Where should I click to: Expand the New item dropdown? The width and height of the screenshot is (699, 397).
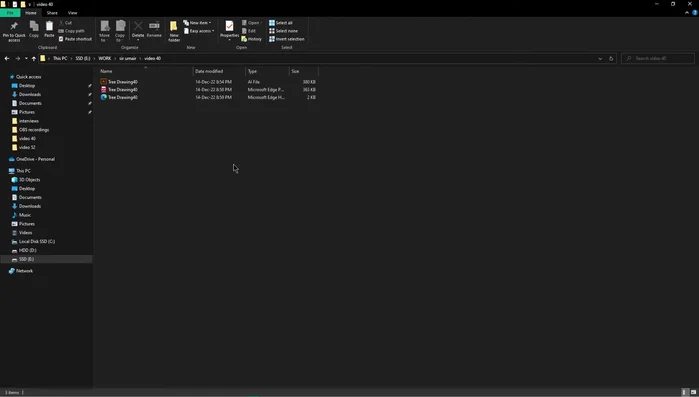197,23
